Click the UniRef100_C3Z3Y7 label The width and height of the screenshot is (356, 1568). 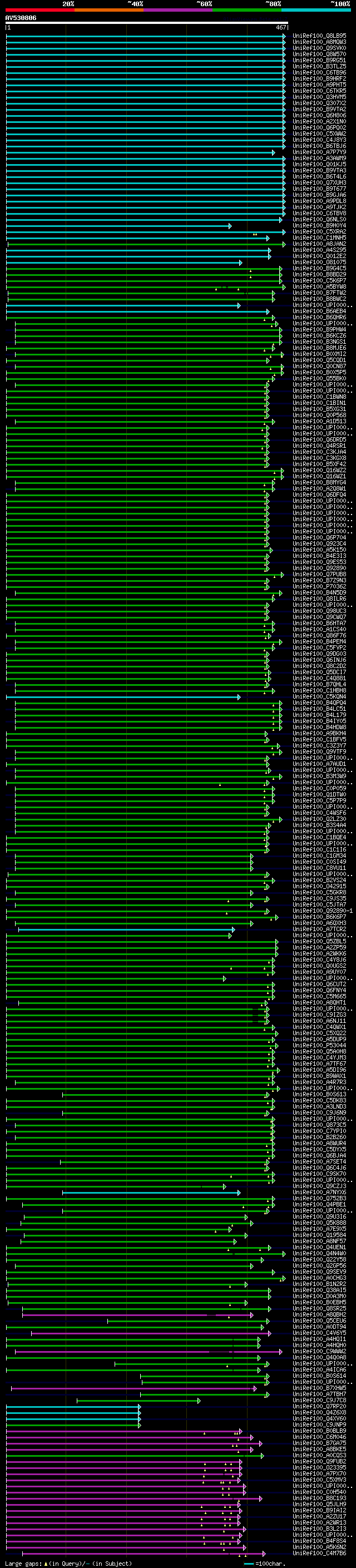click(319, 746)
